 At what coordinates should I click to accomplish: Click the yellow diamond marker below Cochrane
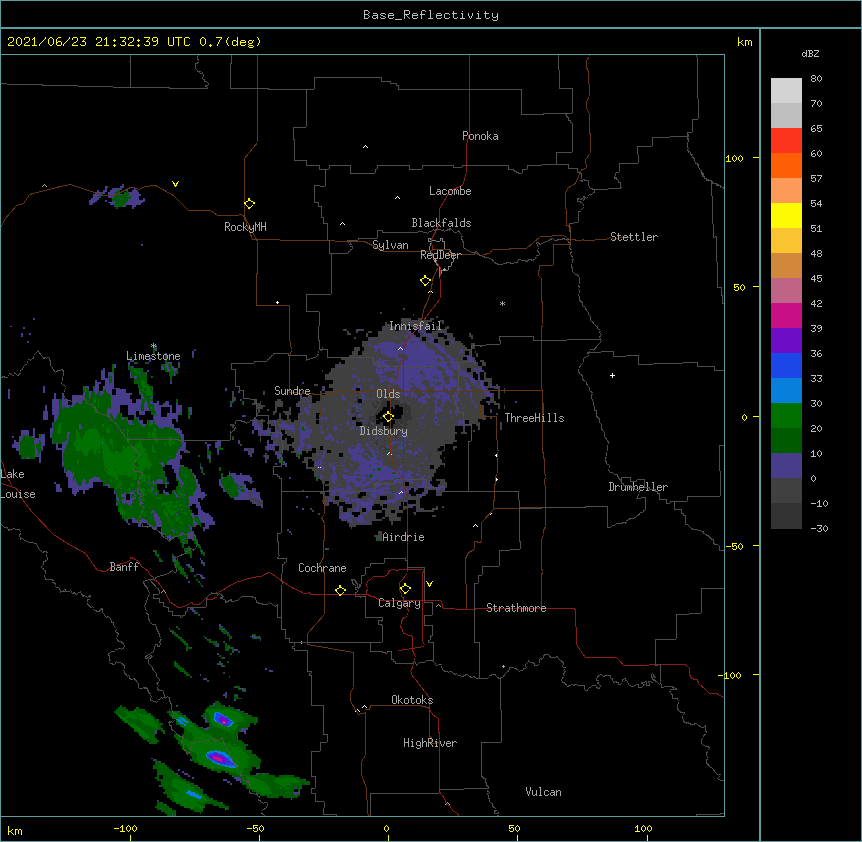coord(340,590)
